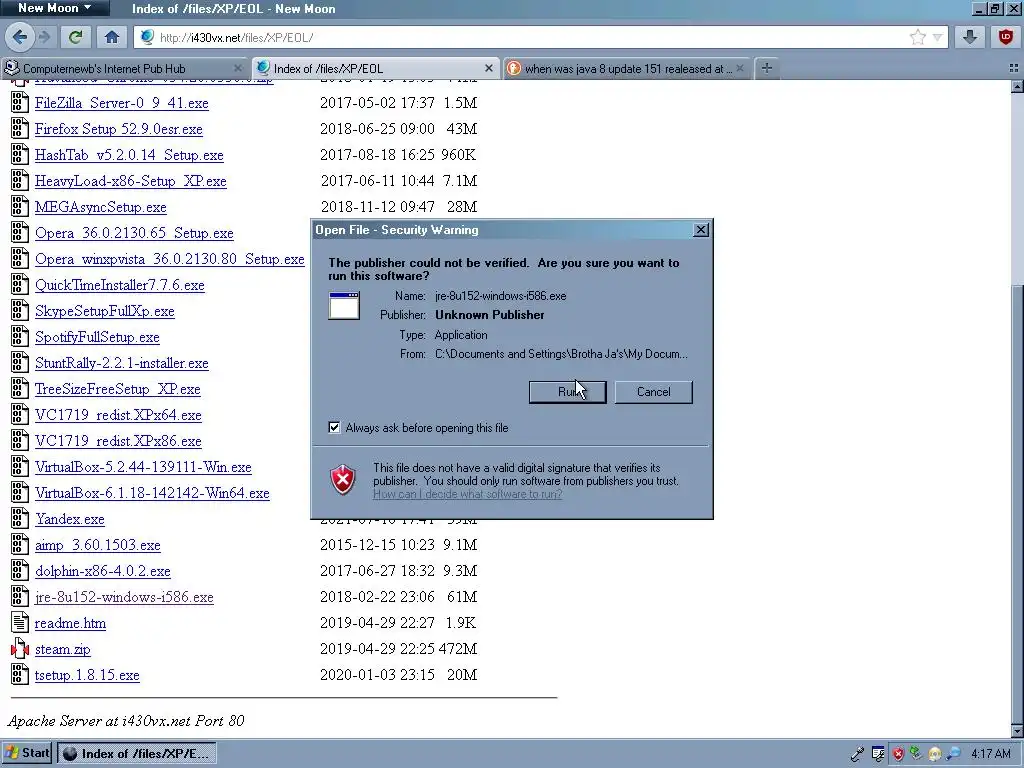The image size is (1024, 768).
Task: Open the HeavyLoad-x86-Setup_XP.exe link
Action: (x=131, y=181)
